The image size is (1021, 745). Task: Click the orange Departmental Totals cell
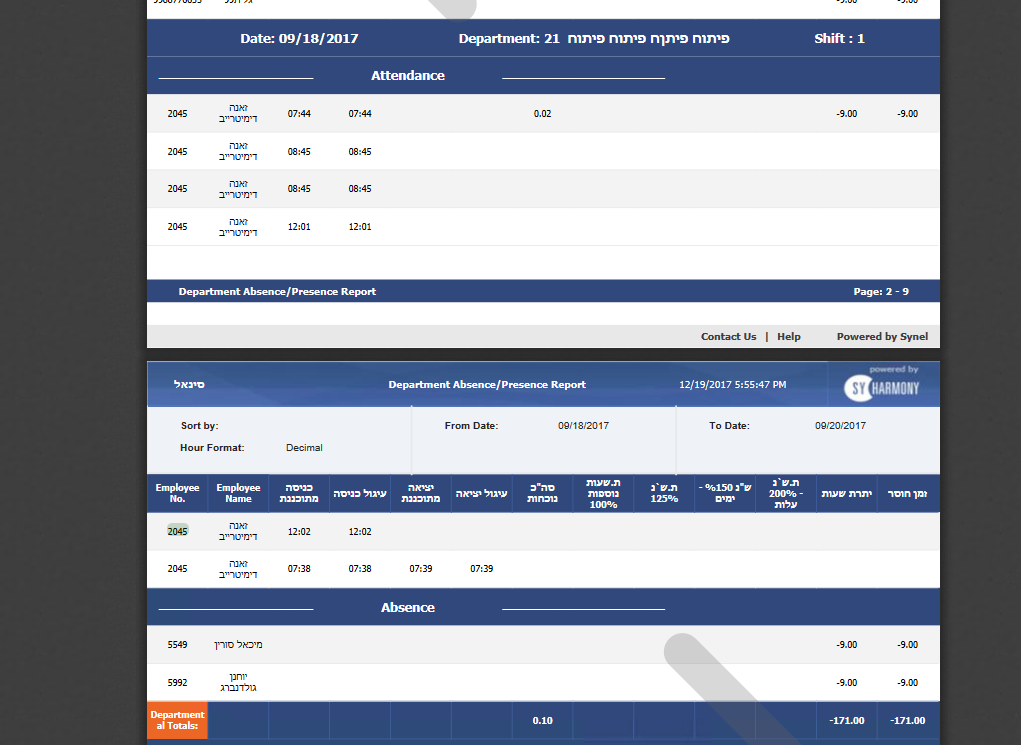[177, 720]
